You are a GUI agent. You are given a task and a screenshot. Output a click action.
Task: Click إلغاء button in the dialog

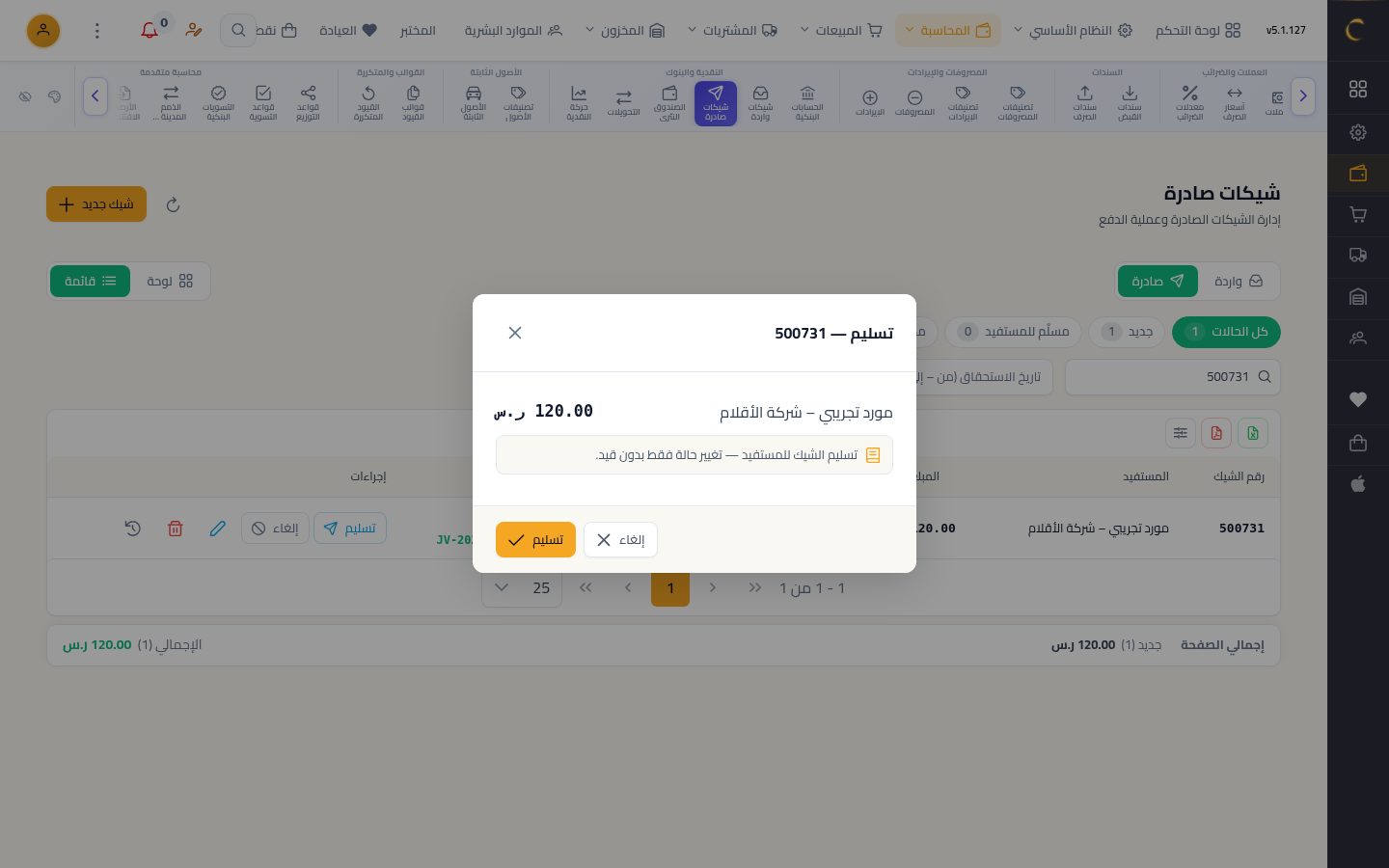[x=620, y=539]
